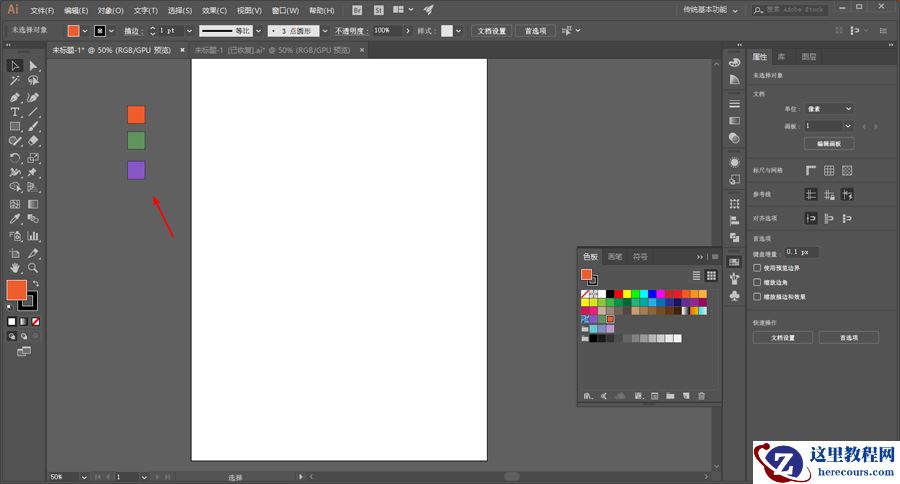Select the Lasso tool

click(33, 81)
